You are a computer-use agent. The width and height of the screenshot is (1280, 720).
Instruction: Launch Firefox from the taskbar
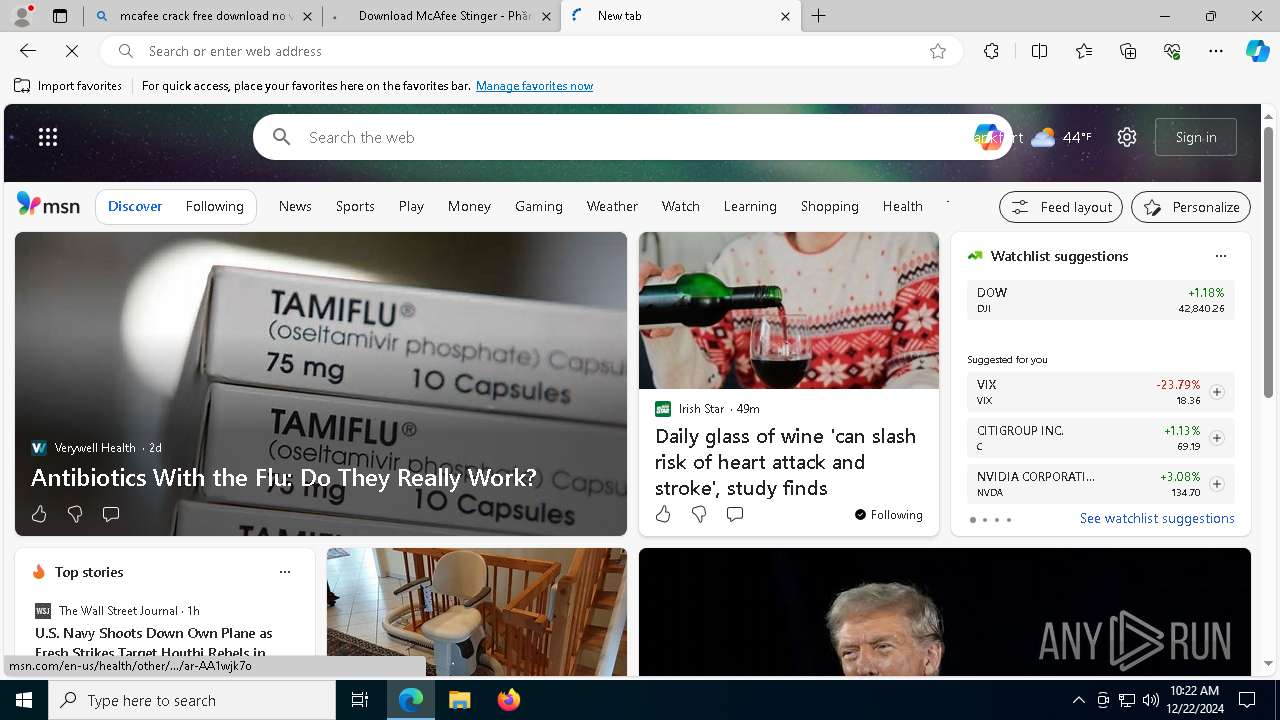(x=509, y=700)
